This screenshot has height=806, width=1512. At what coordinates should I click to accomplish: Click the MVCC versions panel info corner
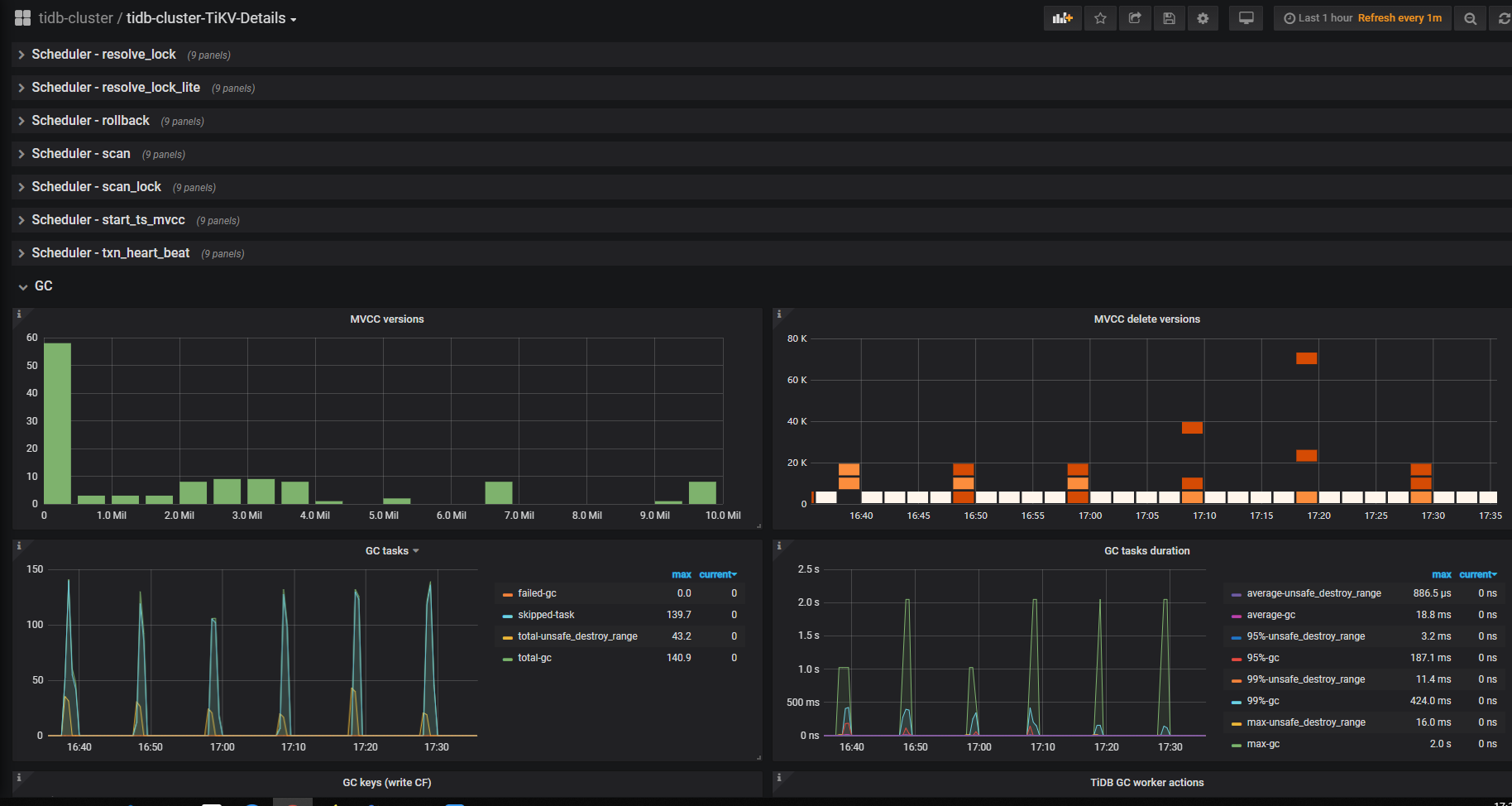tap(19, 314)
